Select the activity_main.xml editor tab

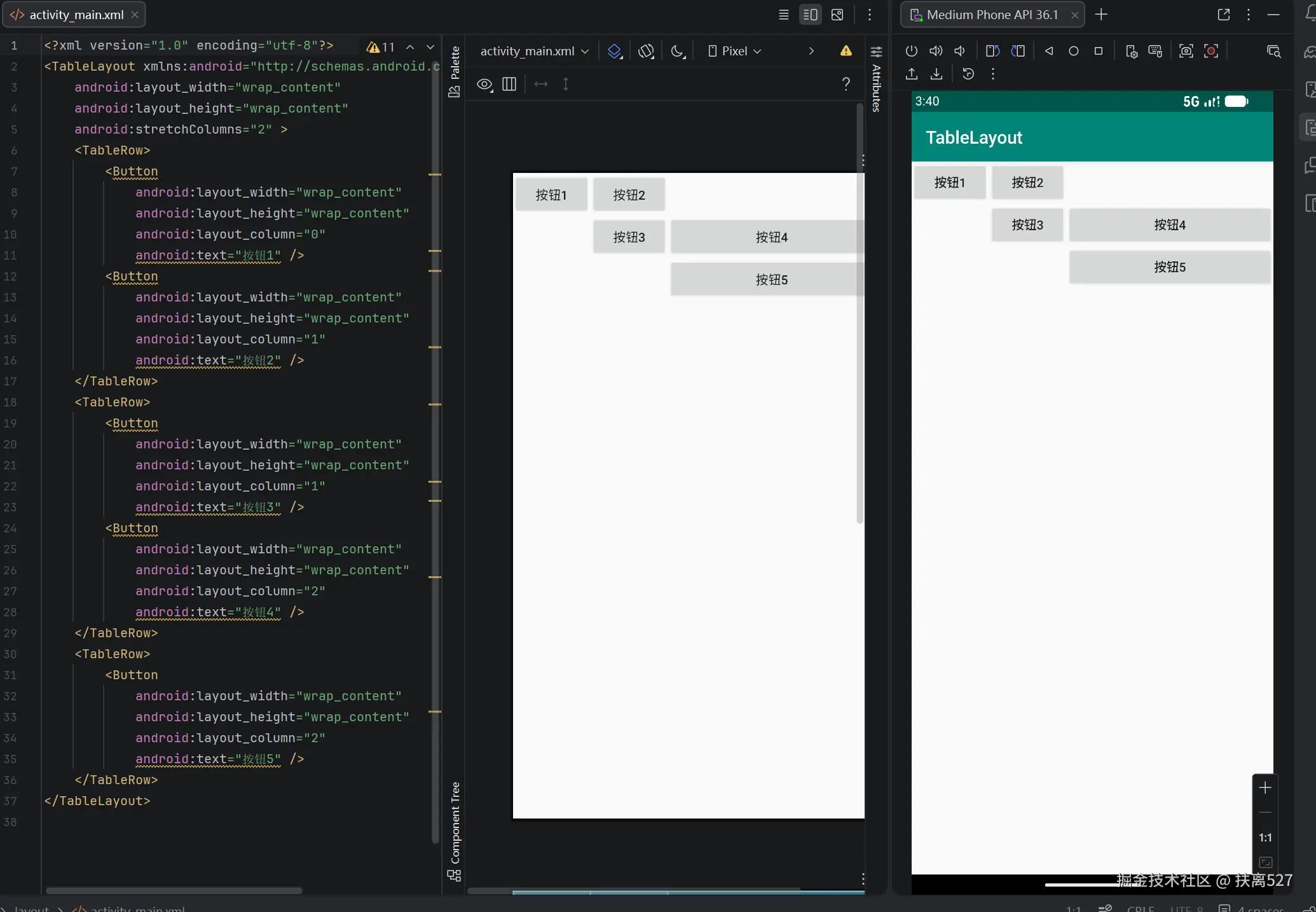(x=76, y=15)
